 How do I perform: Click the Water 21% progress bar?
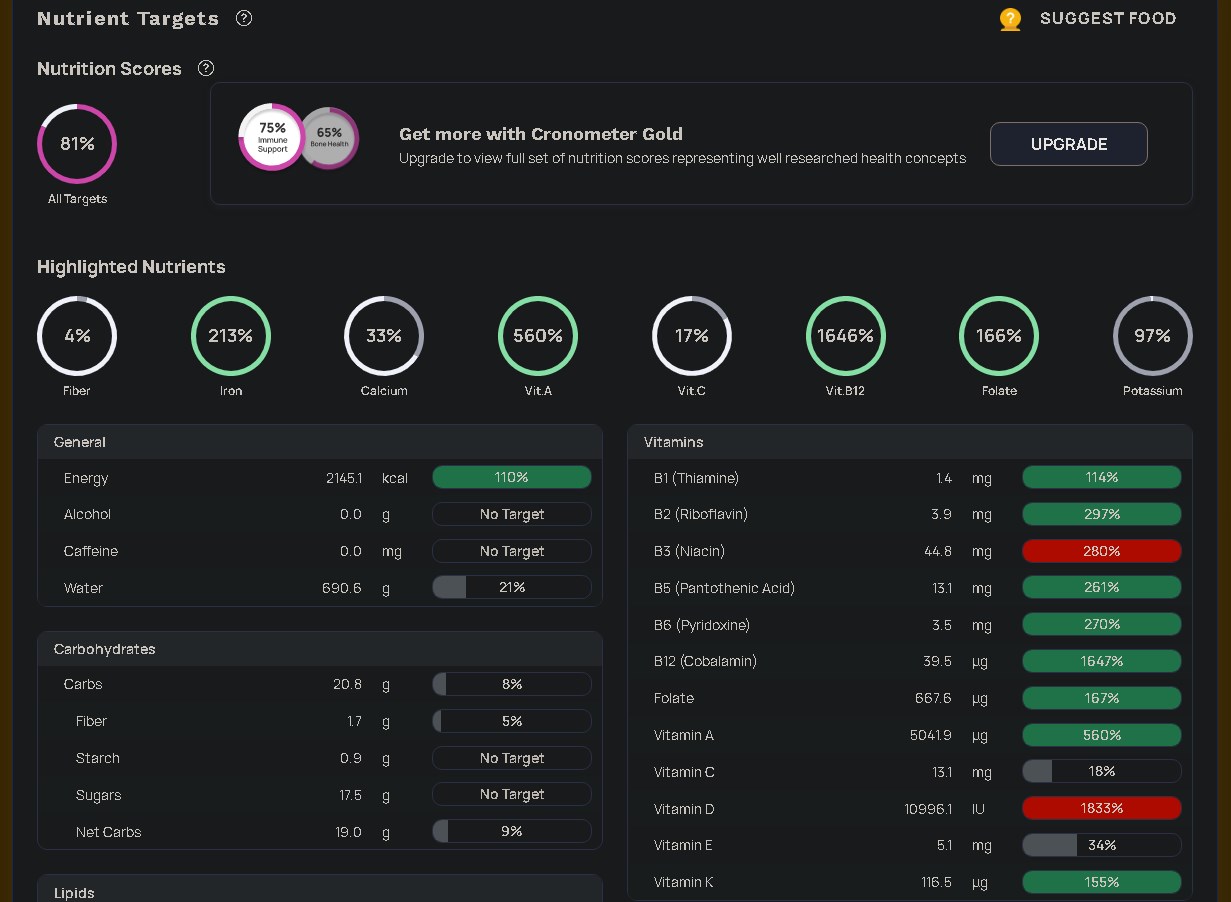[x=512, y=588]
